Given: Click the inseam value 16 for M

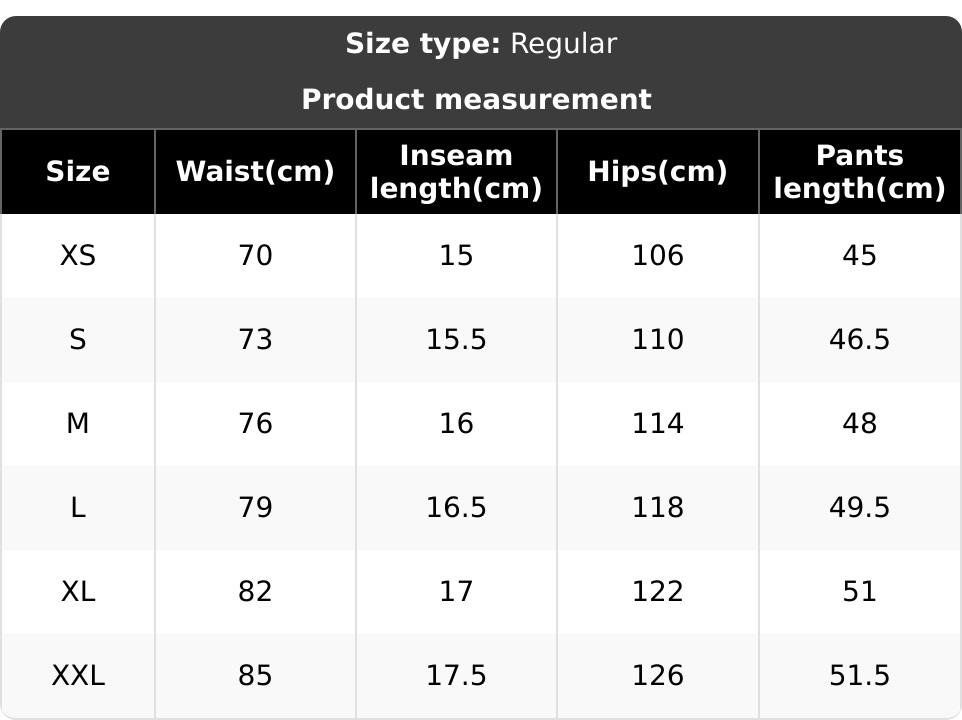Looking at the screenshot, I should tap(456, 424).
